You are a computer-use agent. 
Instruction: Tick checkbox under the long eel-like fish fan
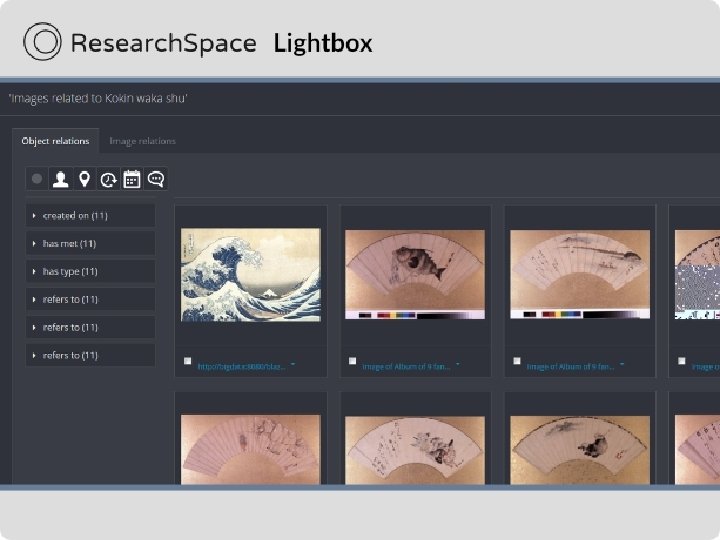tap(517, 361)
